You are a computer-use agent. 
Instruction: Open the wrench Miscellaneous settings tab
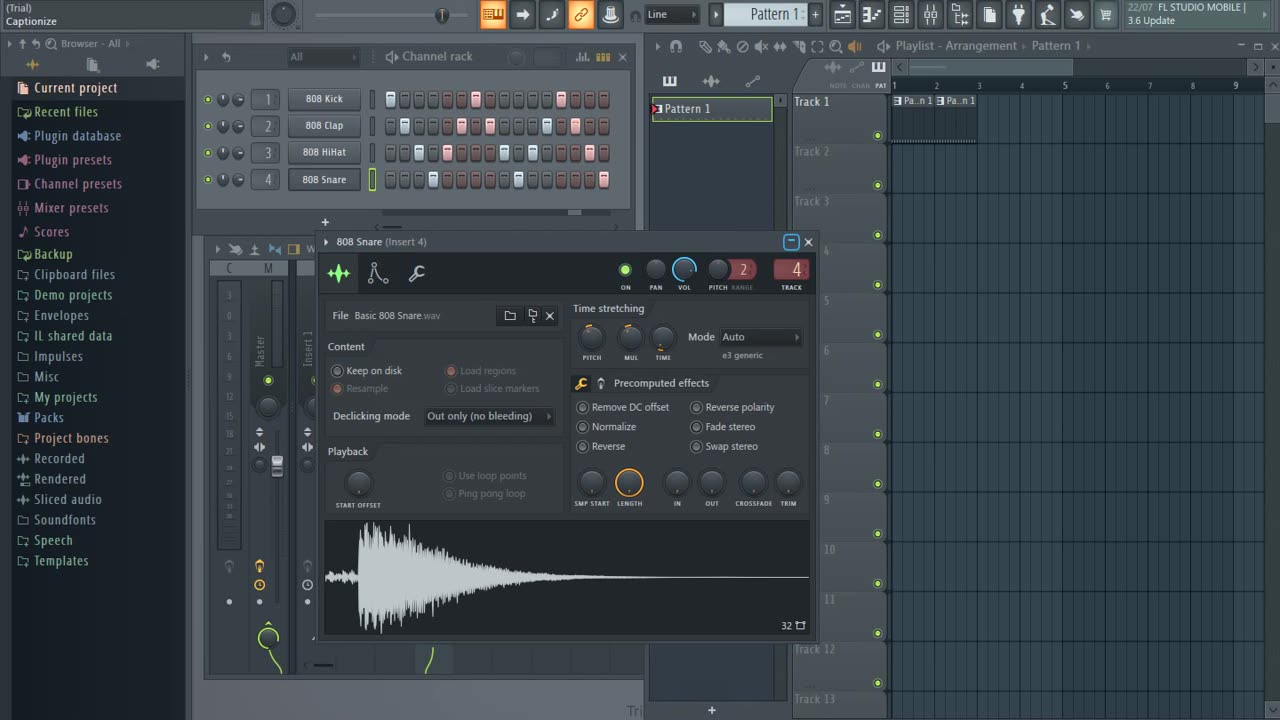(x=417, y=273)
